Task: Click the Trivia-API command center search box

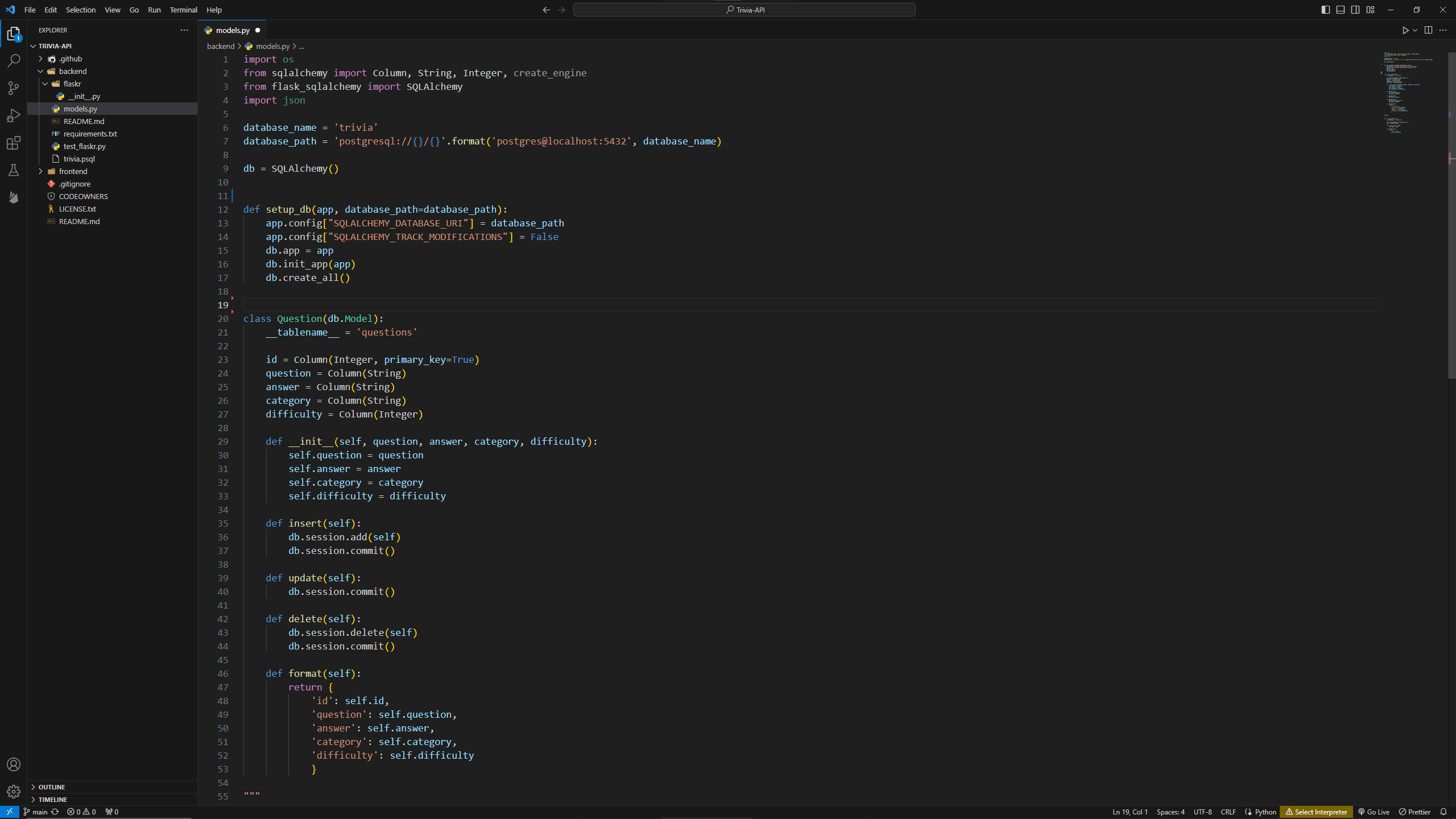Action: [x=744, y=10]
